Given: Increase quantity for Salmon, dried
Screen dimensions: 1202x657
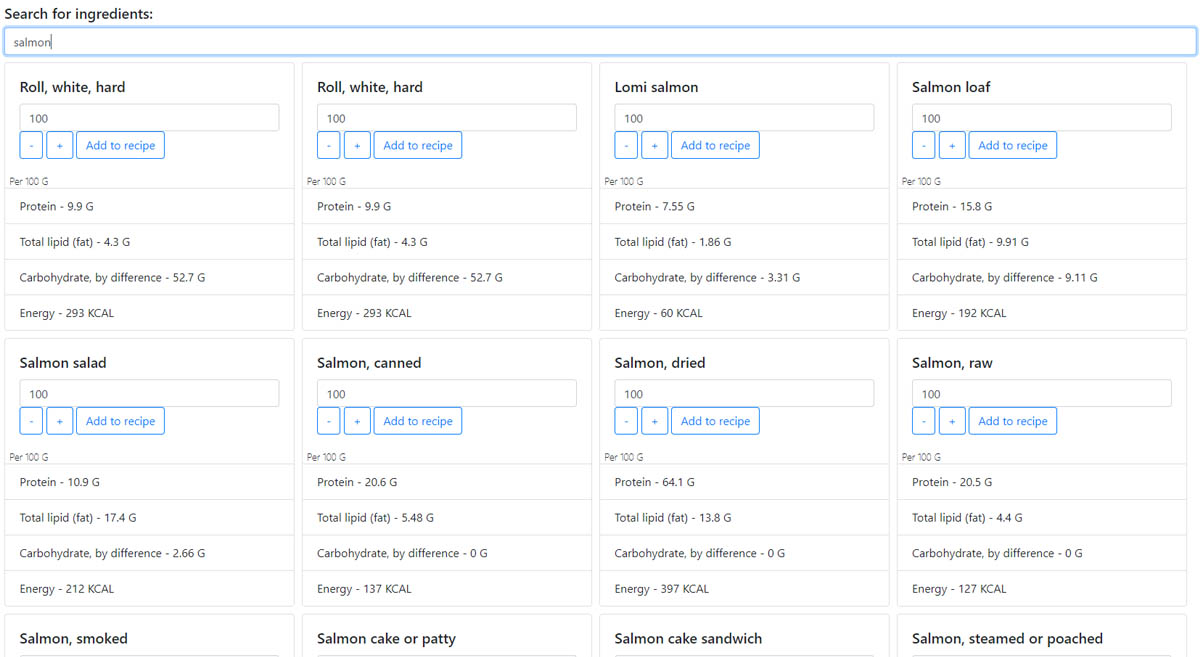Looking at the screenshot, I should tap(654, 420).
